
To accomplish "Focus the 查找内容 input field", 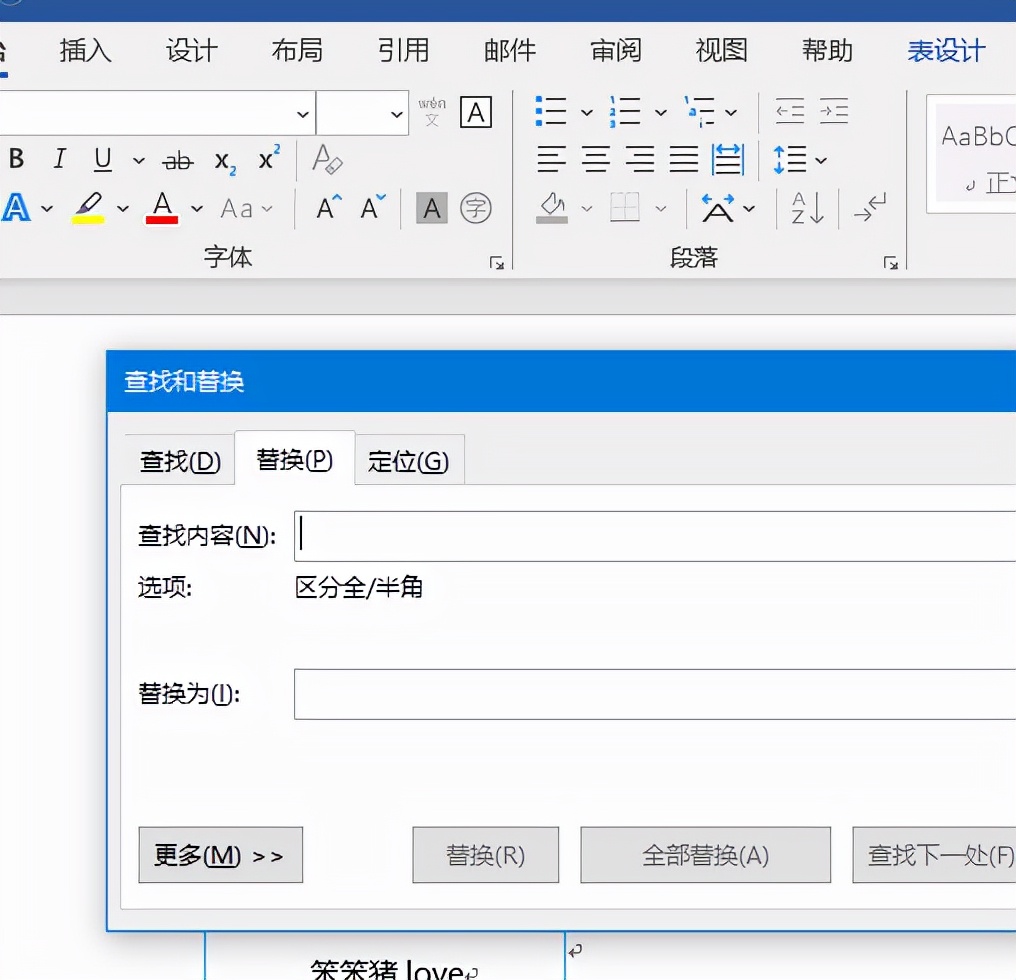I will point(655,536).
